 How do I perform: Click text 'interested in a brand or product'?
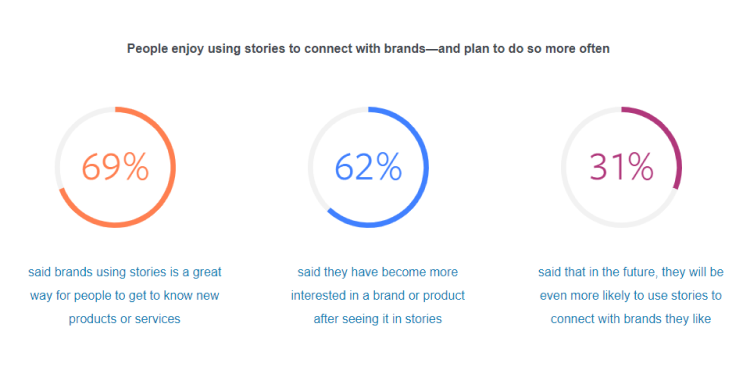[377, 296]
